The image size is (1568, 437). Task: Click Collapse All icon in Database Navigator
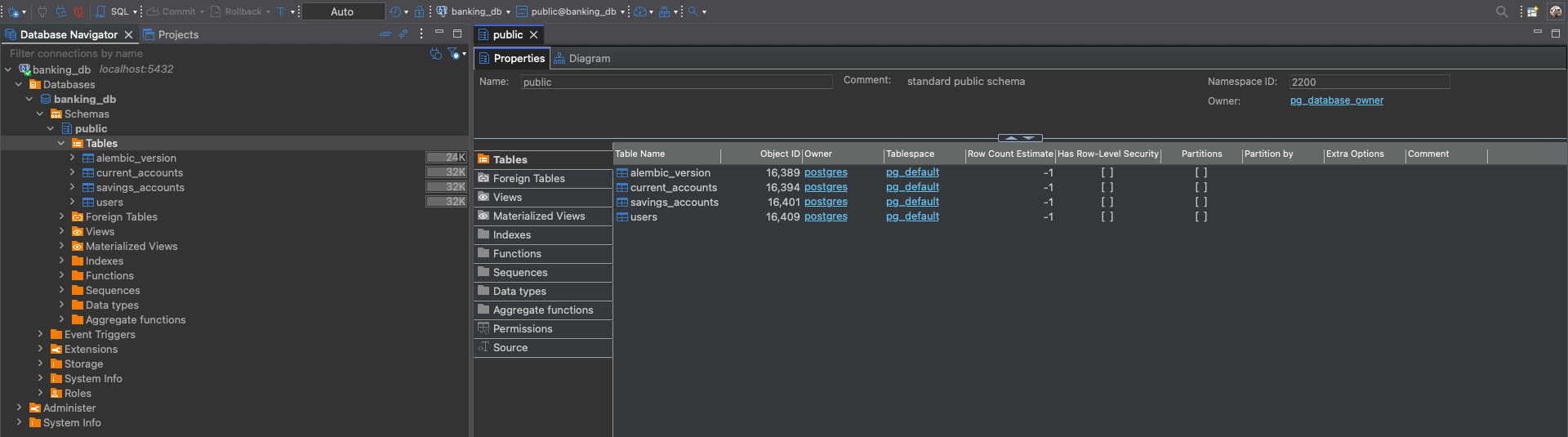tap(385, 33)
